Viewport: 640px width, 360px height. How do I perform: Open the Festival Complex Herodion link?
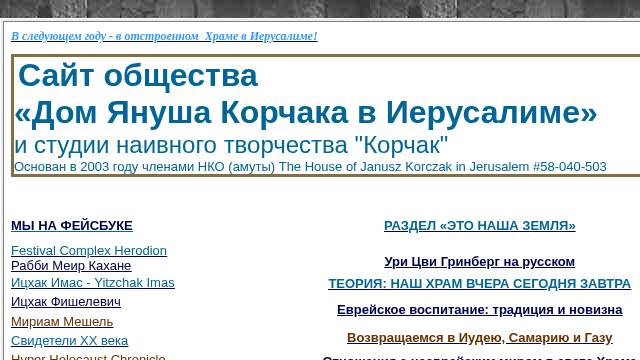[89, 251]
